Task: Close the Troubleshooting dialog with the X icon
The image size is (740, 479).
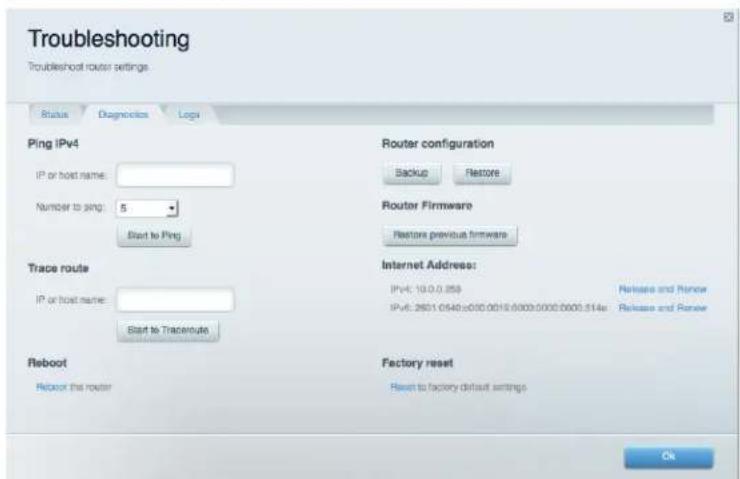Action: [x=728, y=17]
